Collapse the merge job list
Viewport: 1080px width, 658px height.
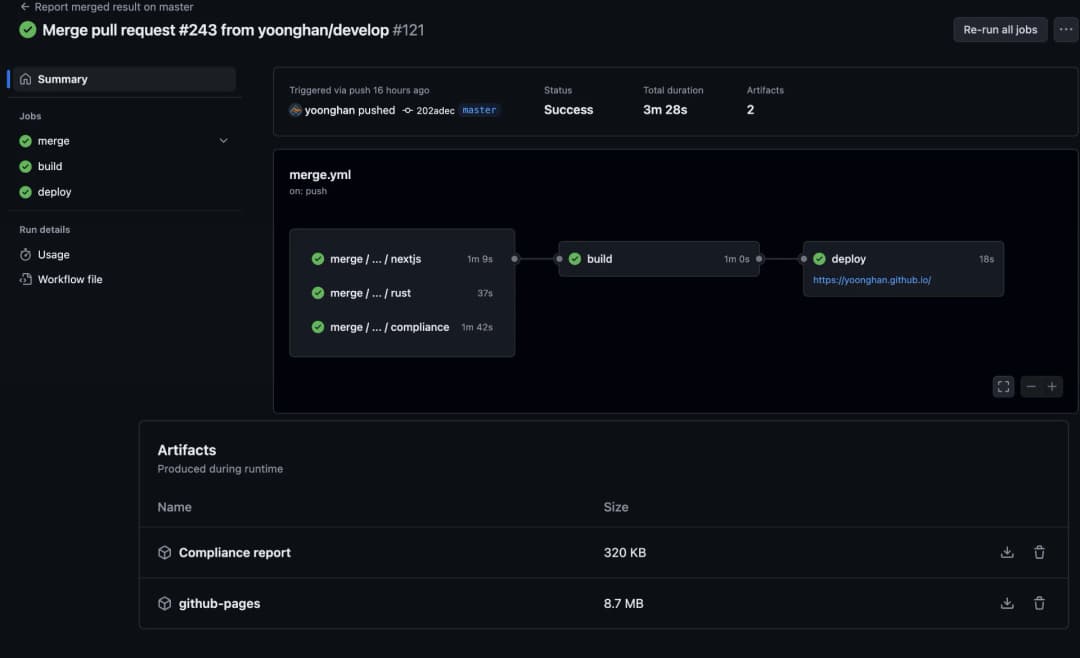pos(223,141)
